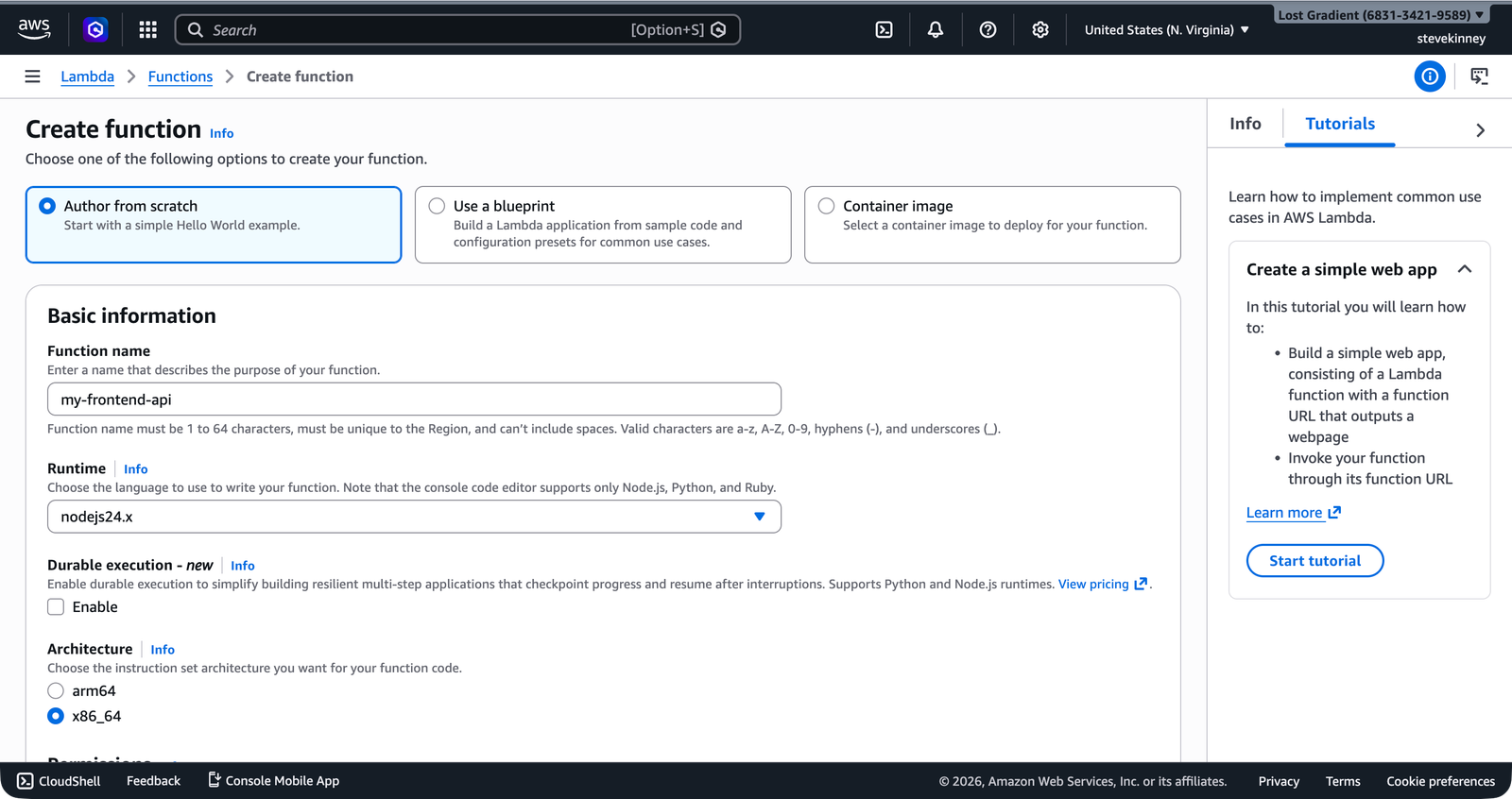Click the stevekinney username text
Image resolution: width=1512 pixels, height=799 pixels.
(1452, 39)
